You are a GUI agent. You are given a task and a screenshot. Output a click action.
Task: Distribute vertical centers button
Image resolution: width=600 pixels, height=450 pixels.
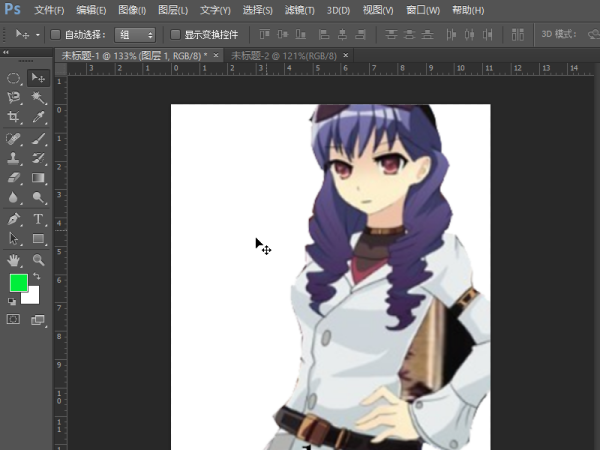[409, 34]
